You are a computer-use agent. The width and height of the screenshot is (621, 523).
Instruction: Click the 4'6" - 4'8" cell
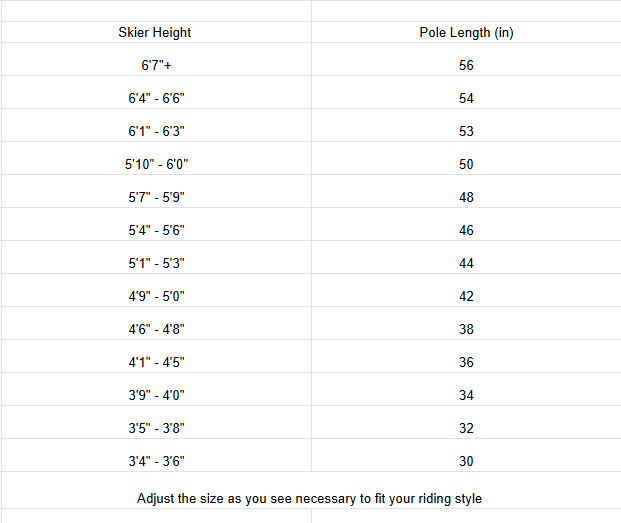(x=155, y=329)
